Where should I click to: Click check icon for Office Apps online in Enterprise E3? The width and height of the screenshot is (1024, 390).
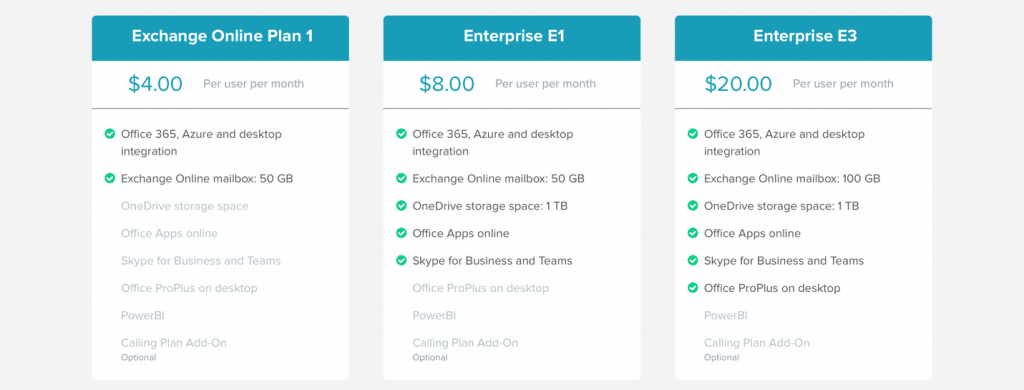[x=693, y=233]
